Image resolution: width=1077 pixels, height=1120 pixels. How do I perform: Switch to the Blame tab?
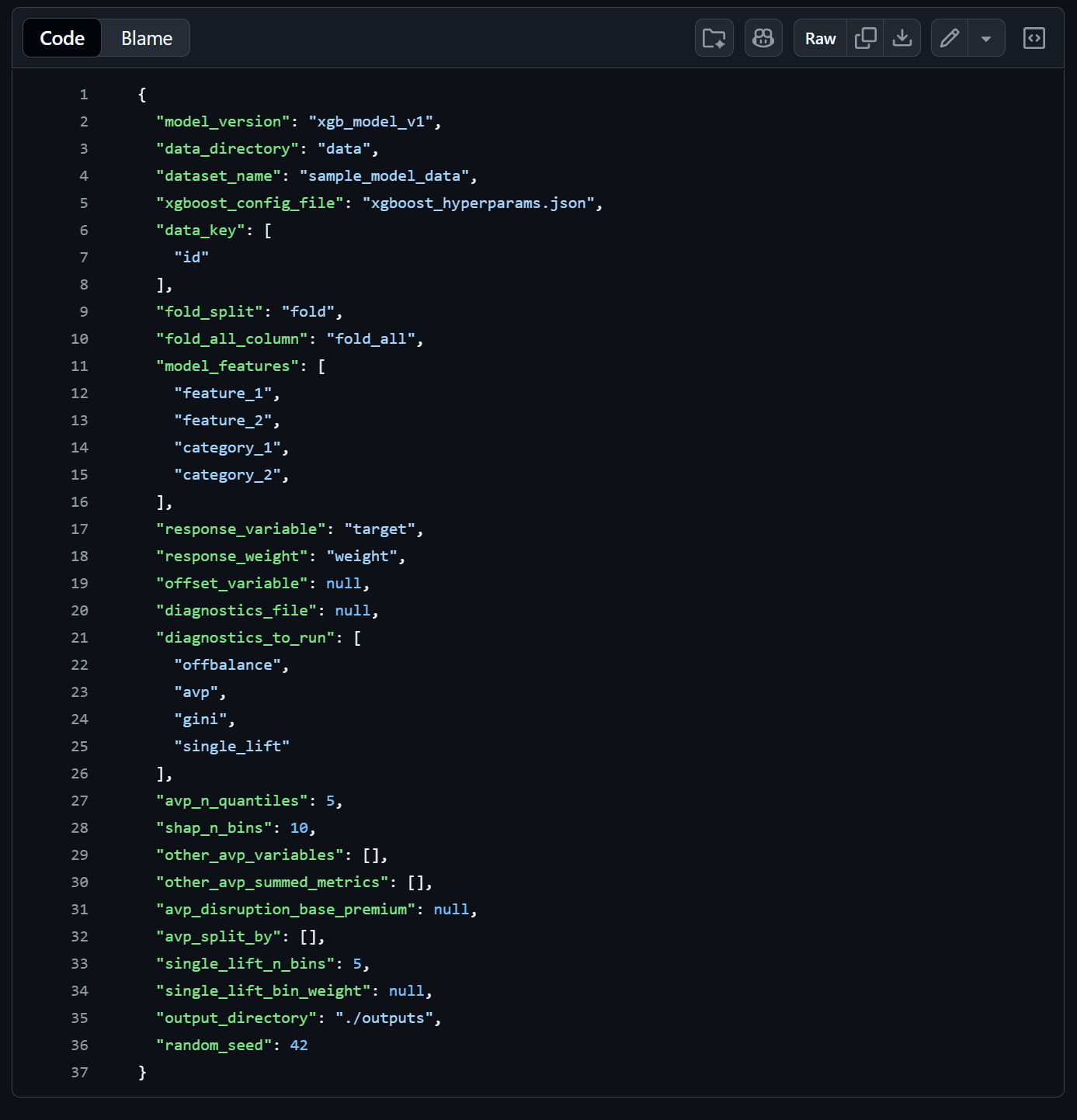145,37
